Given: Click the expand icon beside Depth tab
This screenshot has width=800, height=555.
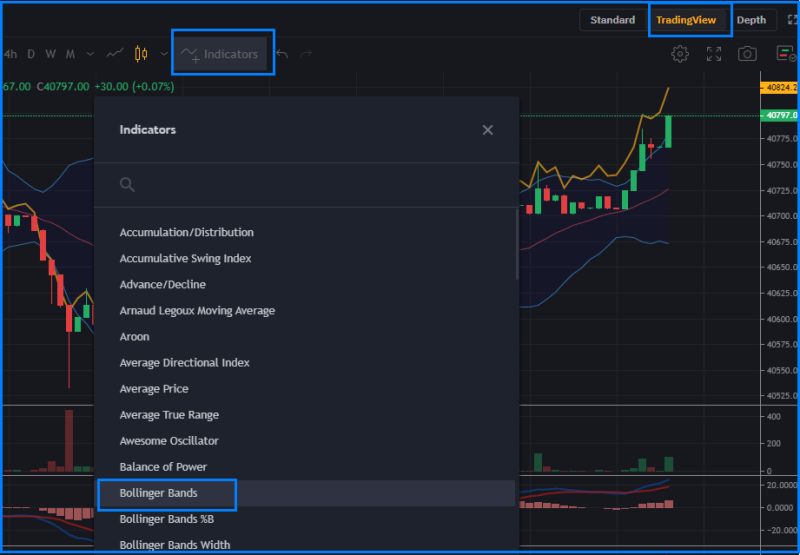Looking at the screenshot, I should 792,20.
